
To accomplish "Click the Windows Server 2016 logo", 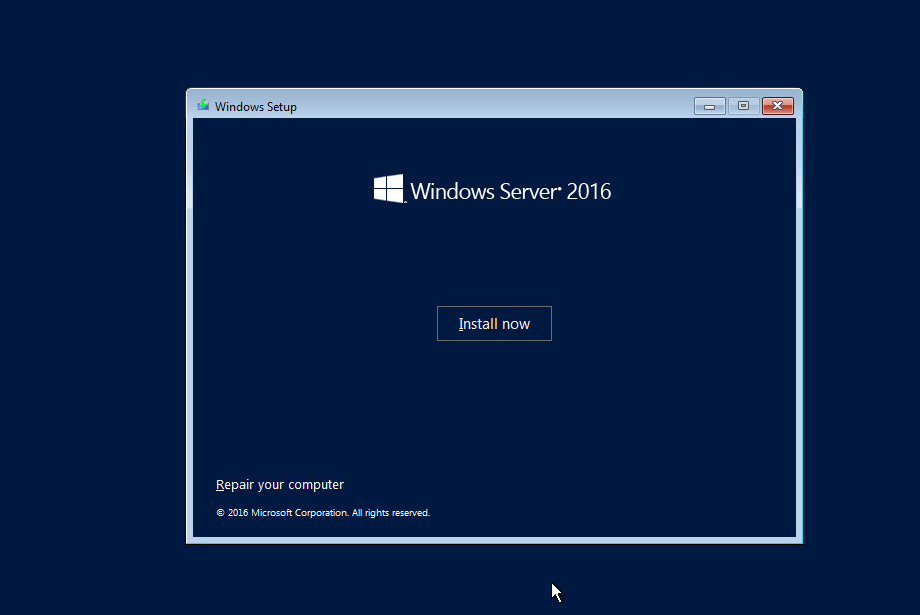I will tap(492, 190).
